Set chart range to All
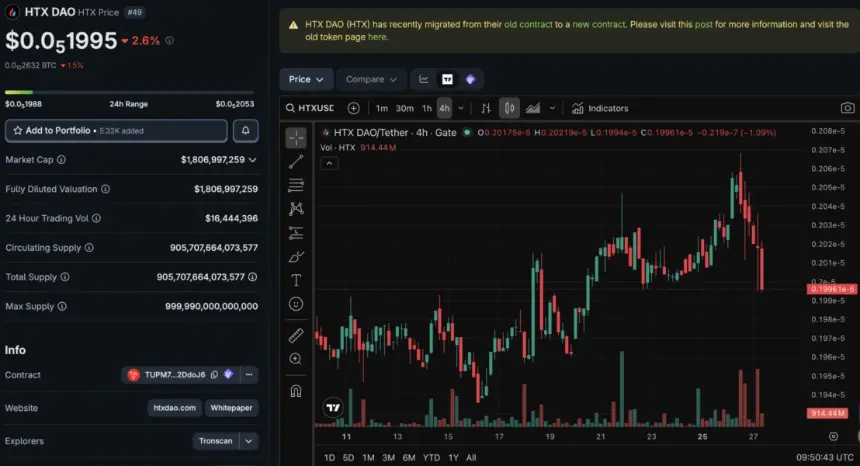860x466 pixels. point(471,457)
